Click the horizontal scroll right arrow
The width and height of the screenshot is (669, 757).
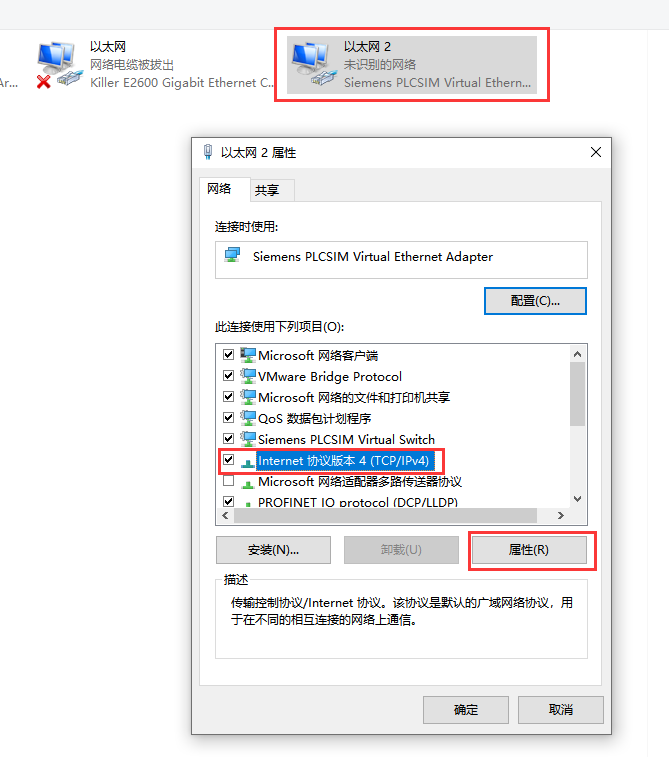coord(560,516)
